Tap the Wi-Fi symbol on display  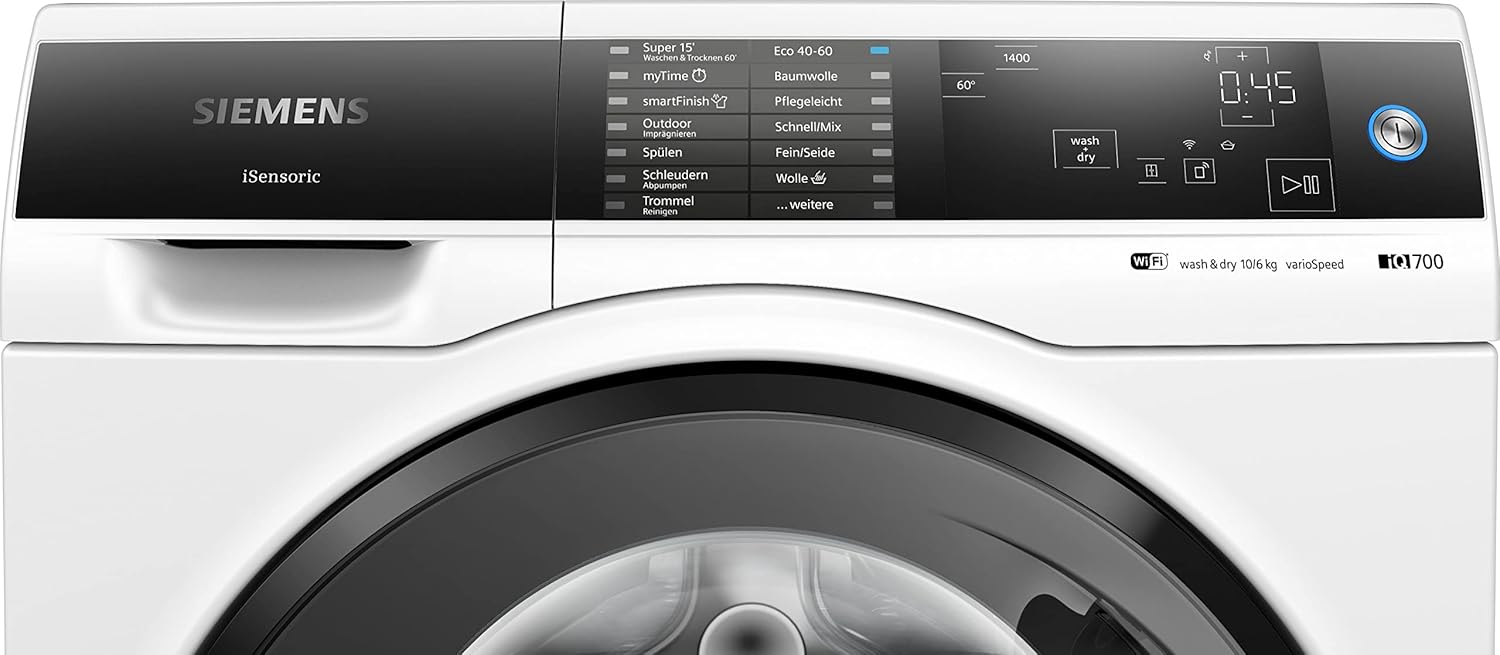(1189, 144)
